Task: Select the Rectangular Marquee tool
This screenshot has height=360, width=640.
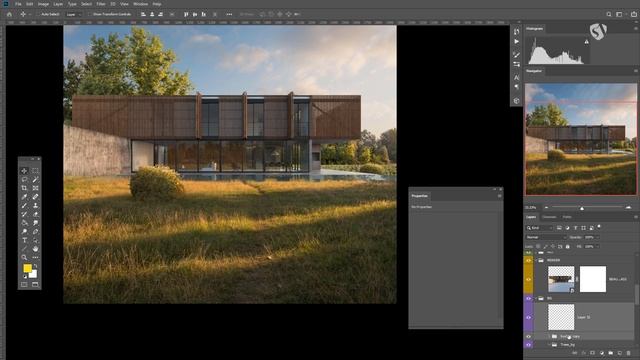Action: 35,171
